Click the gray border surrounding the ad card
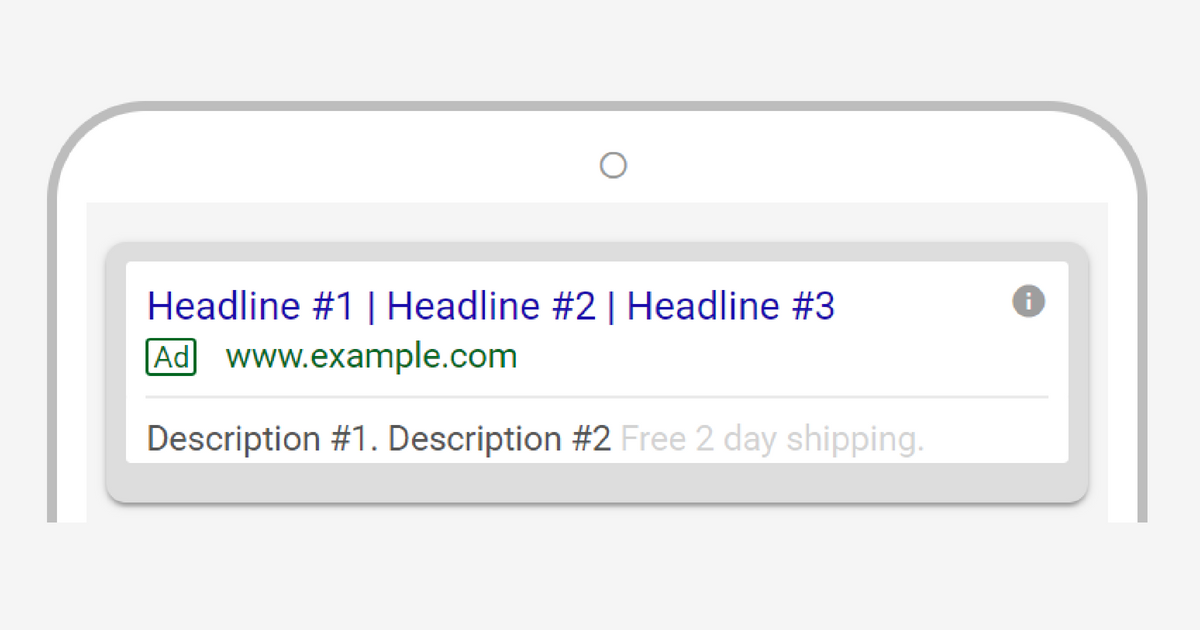The height and width of the screenshot is (630, 1200). (x=597, y=482)
